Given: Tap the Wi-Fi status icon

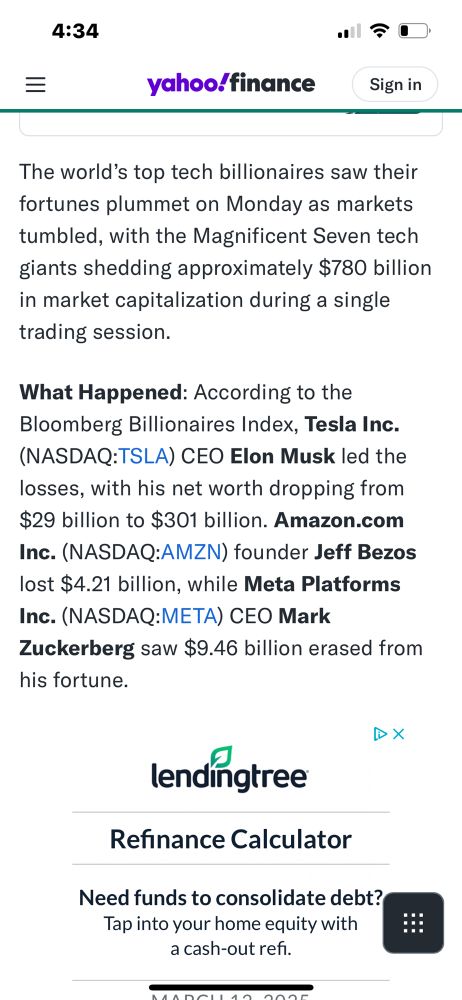Looking at the screenshot, I should [x=380, y=30].
